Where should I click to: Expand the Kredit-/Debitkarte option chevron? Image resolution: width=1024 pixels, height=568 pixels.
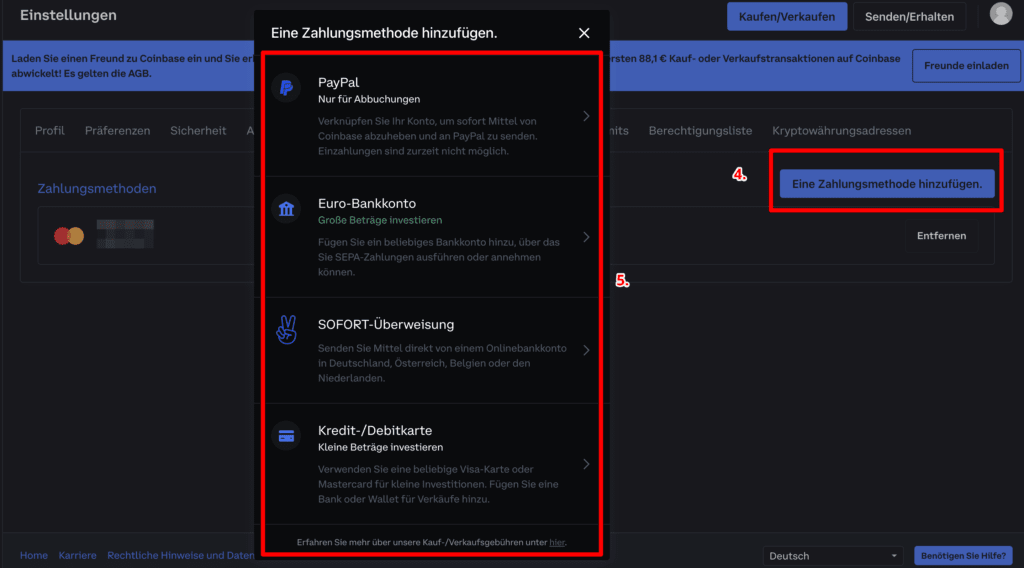point(586,464)
